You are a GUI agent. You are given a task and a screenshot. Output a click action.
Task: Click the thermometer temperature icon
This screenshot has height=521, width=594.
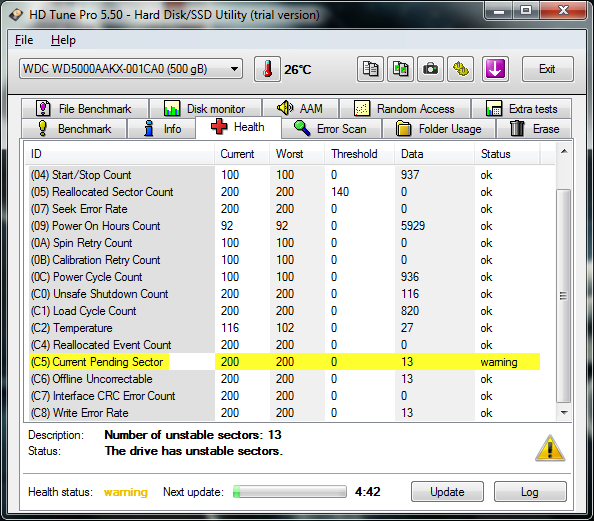267,69
